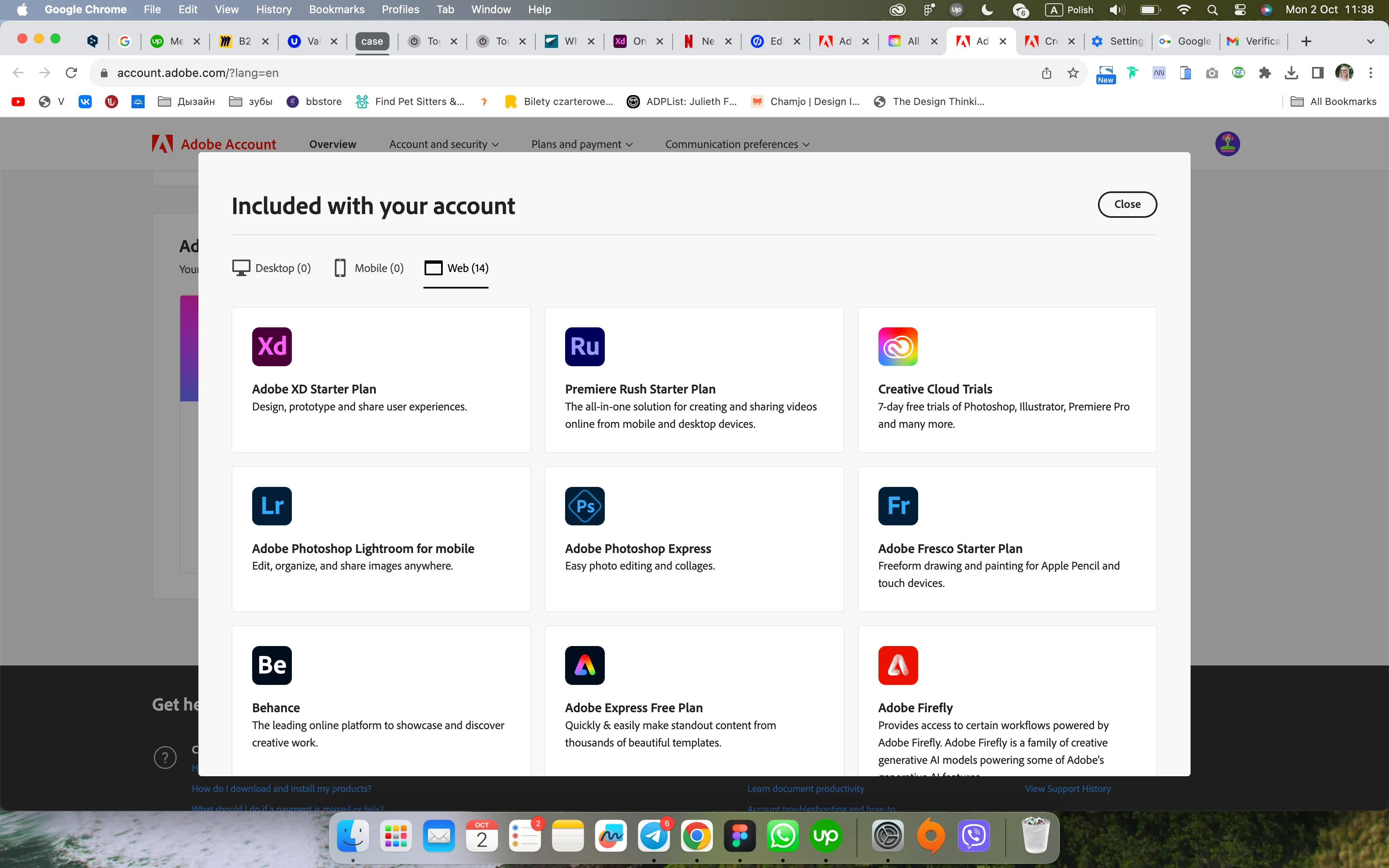Image resolution: width=1389 pixels, height=868 pixels.
Task: Expand Plans and payment dropdown
Action: tap(581, 144)
